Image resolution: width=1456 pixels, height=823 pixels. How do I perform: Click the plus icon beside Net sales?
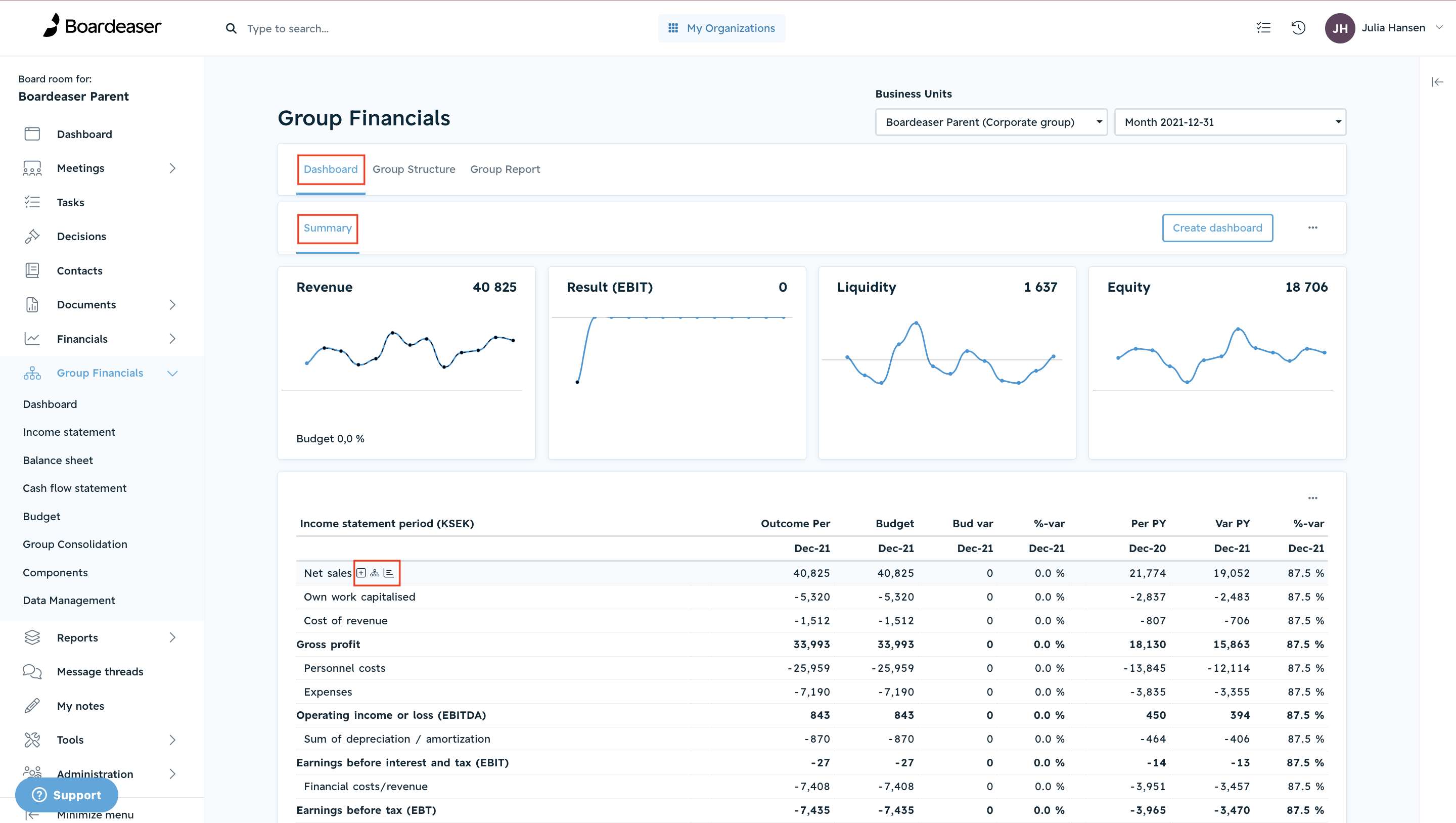(x=361, y=573)
